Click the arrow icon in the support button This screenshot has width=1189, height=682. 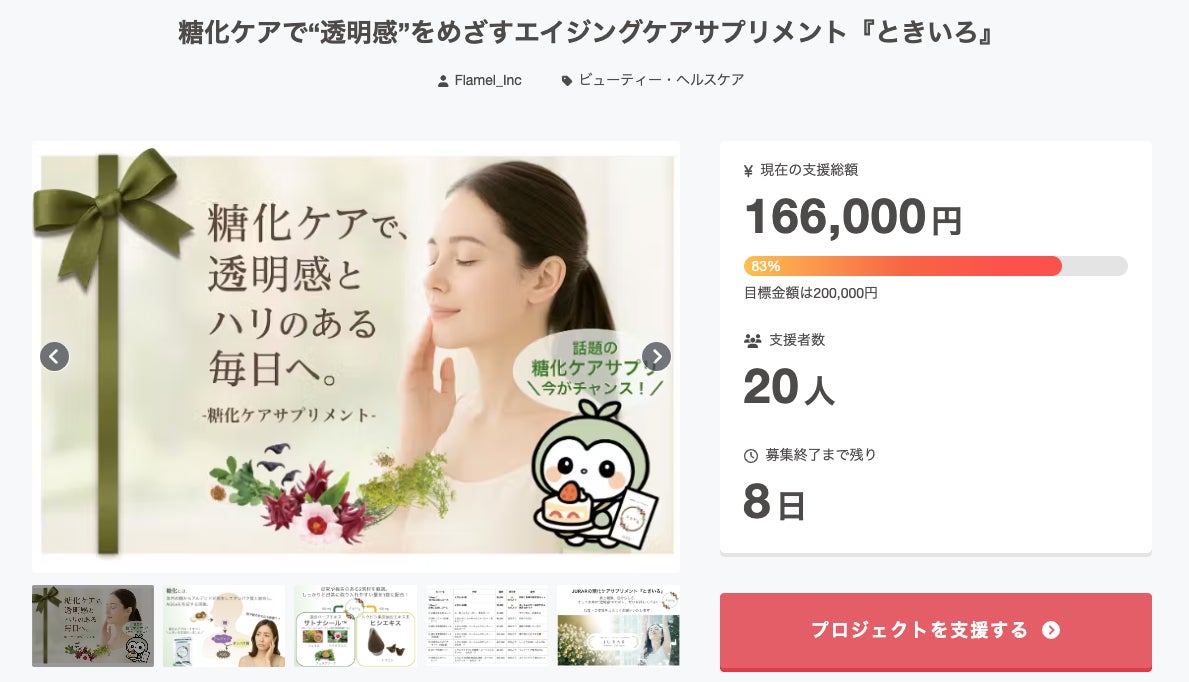click(x=1051, y=630)
